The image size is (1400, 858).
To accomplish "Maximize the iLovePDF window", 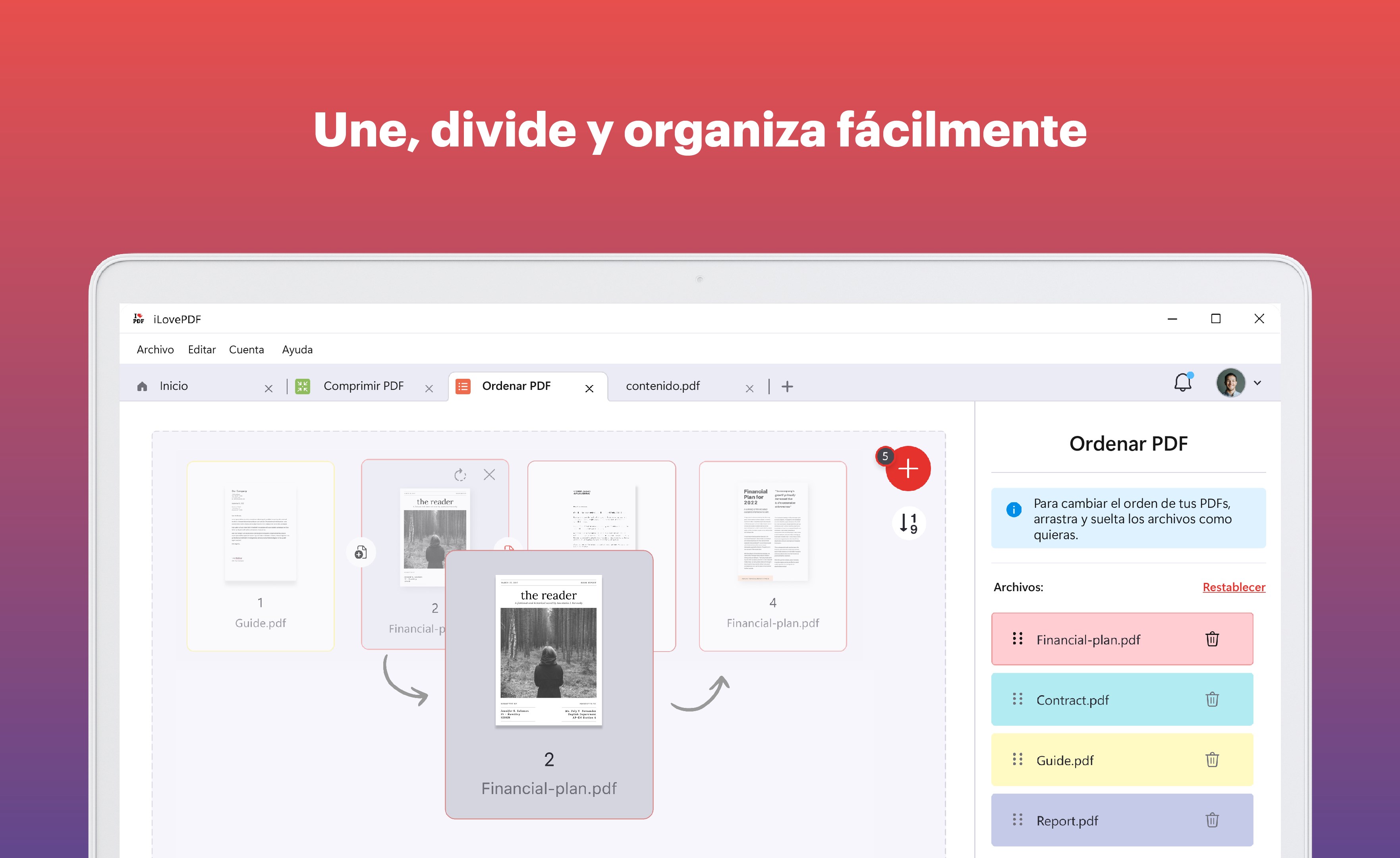I will click(x=1215, y=318).
